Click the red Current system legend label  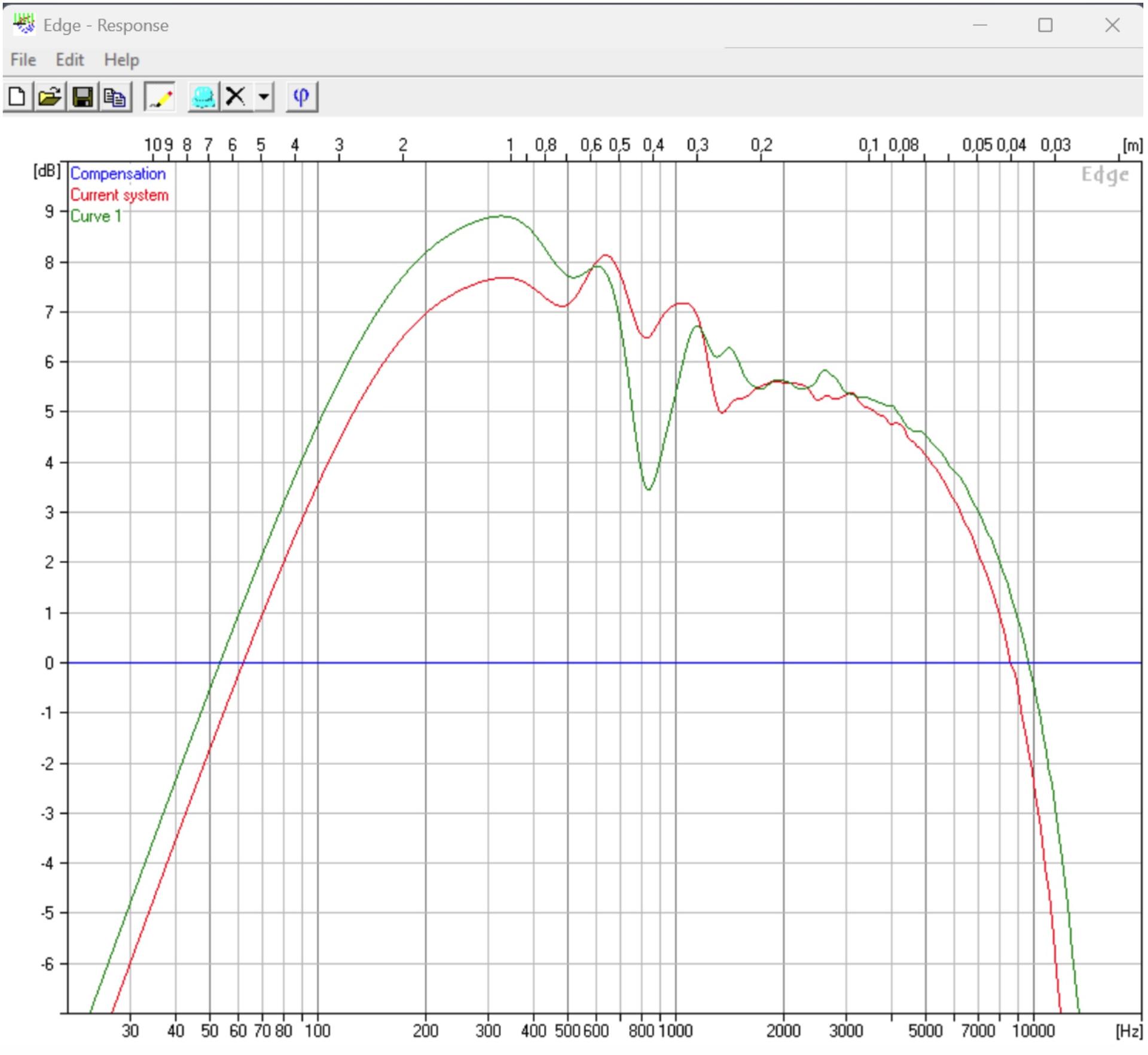(119, 195)
